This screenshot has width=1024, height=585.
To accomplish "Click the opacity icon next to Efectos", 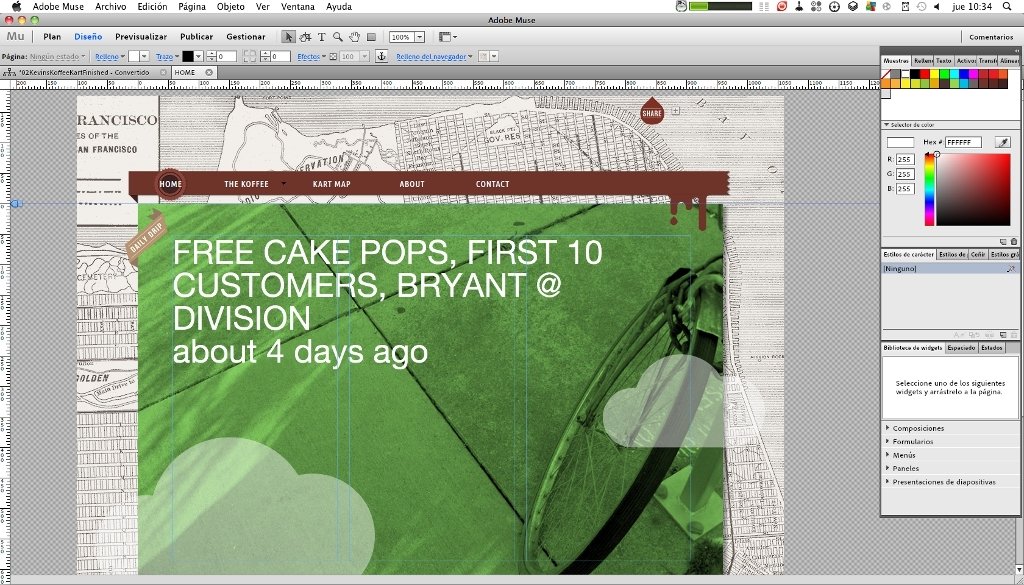I will pos(333,57).
